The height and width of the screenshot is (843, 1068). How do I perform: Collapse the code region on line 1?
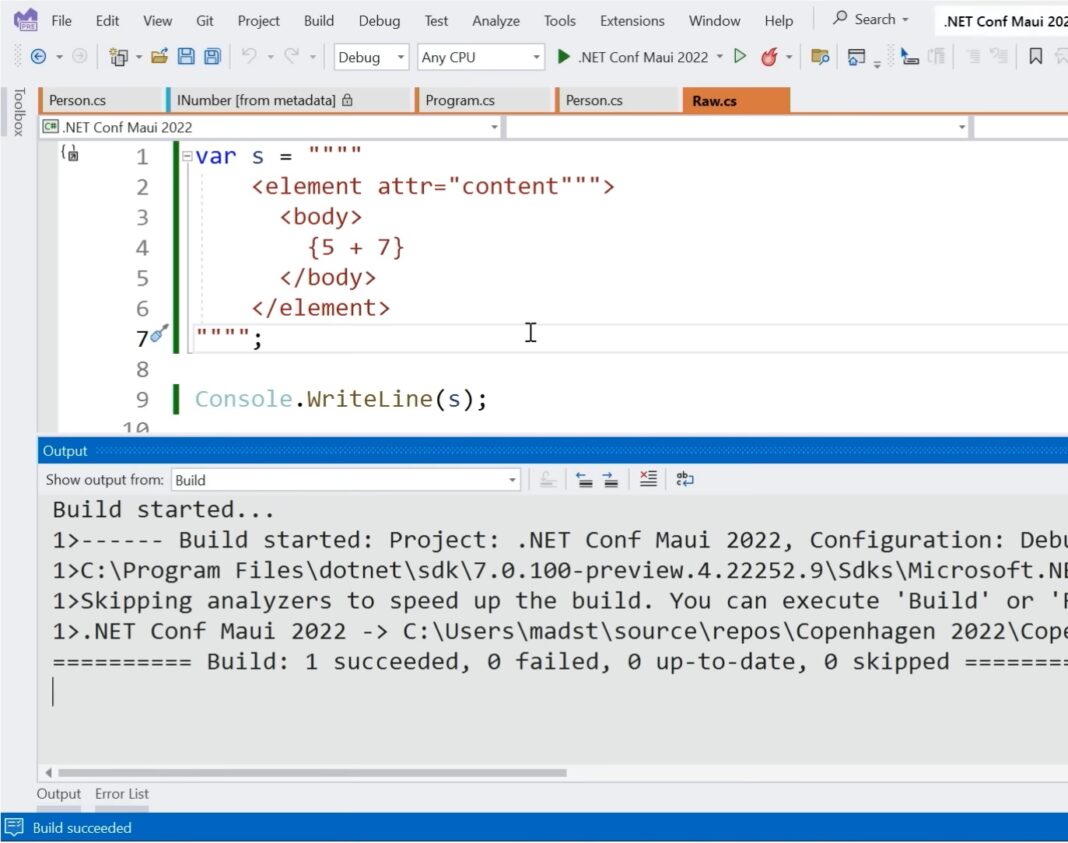[x=186, y=156]
